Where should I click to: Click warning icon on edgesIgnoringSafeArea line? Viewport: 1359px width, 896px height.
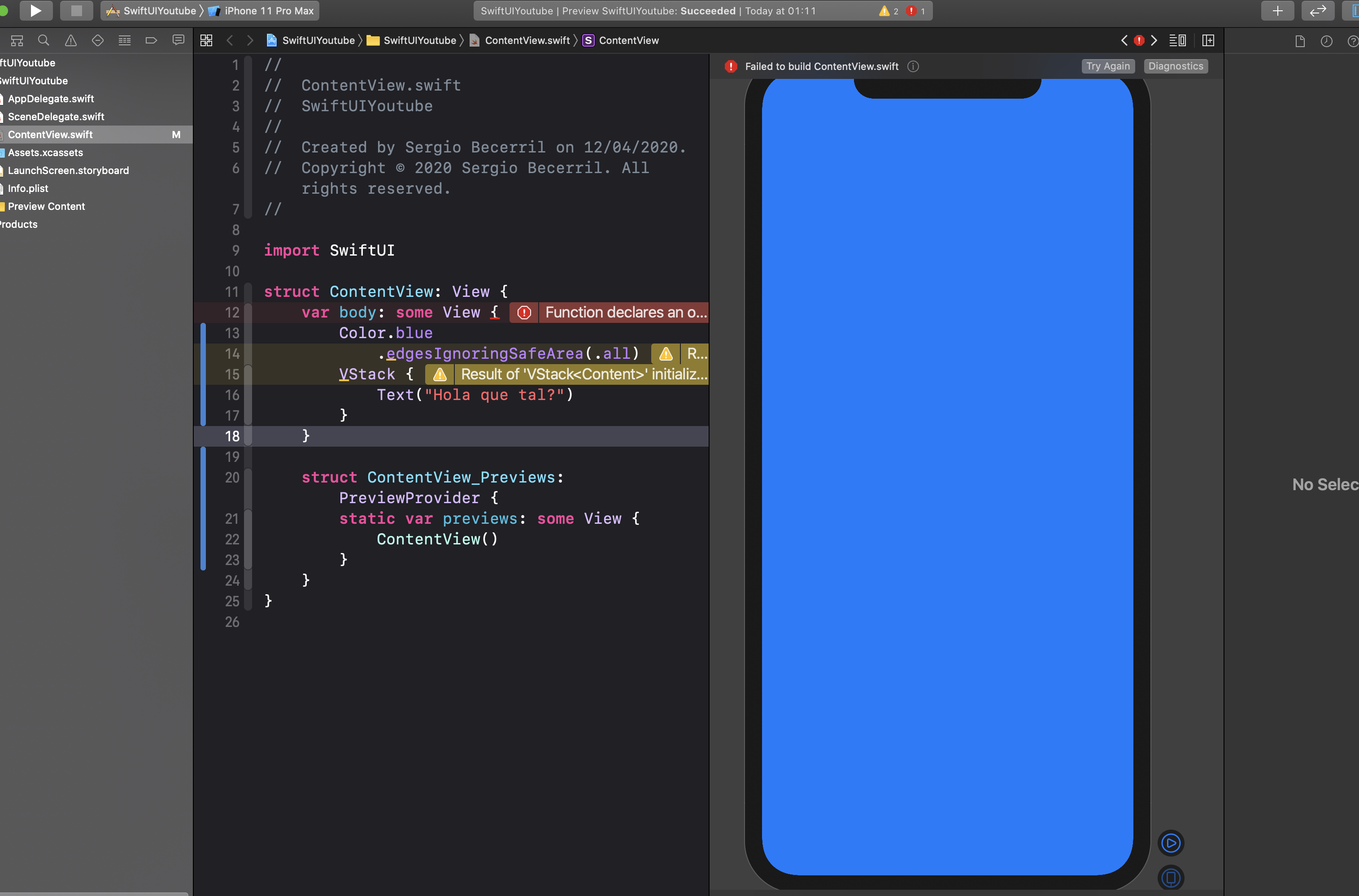click(x=665, y=354)
